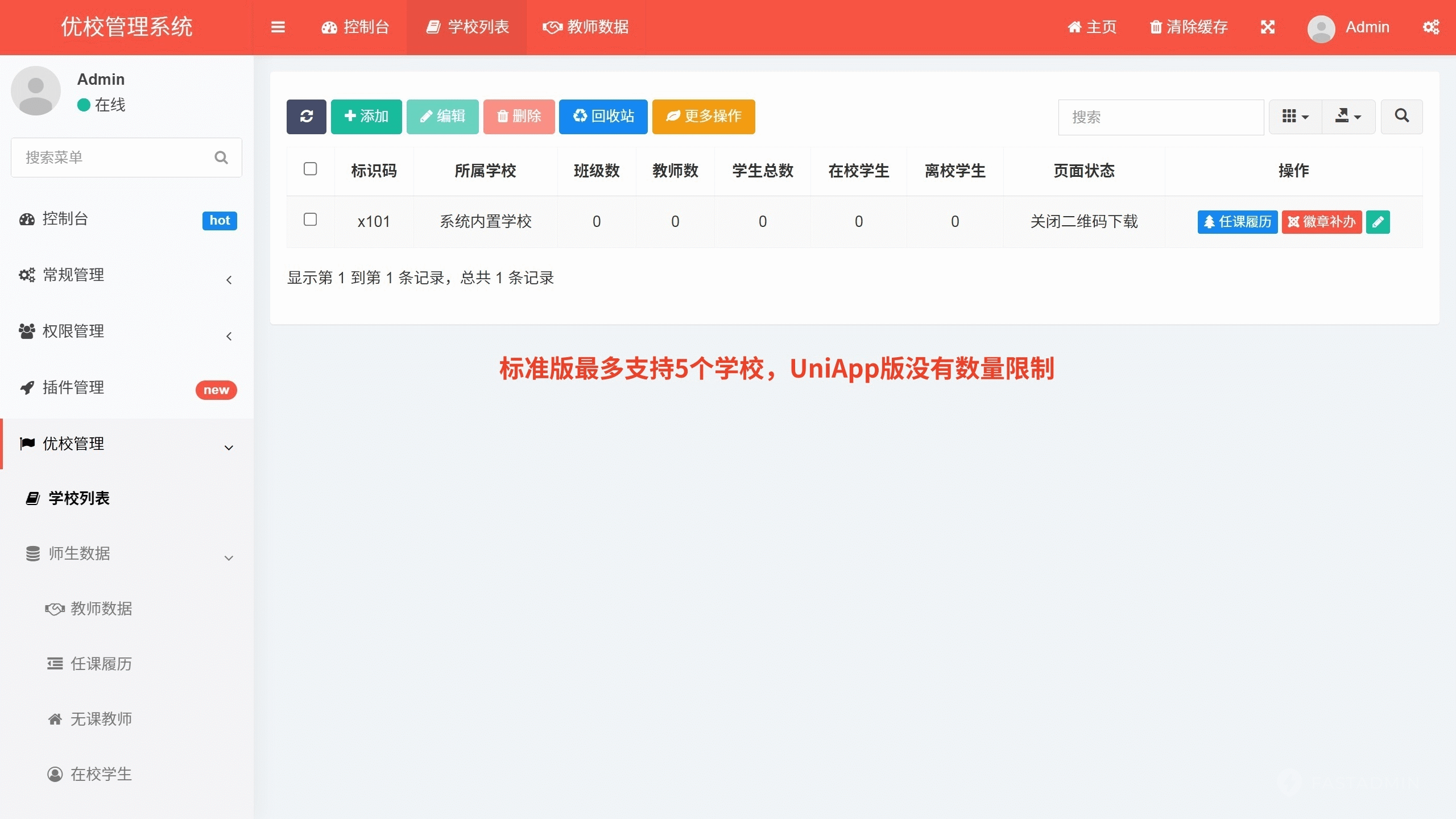
Task: Collapse 优校管理 sidebar menu
Action: [127, 444]
